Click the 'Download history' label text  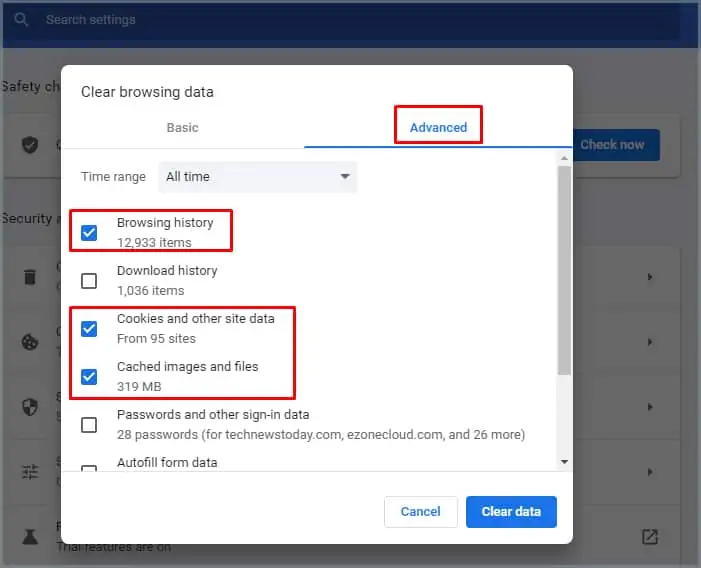(x=167, y=270)
